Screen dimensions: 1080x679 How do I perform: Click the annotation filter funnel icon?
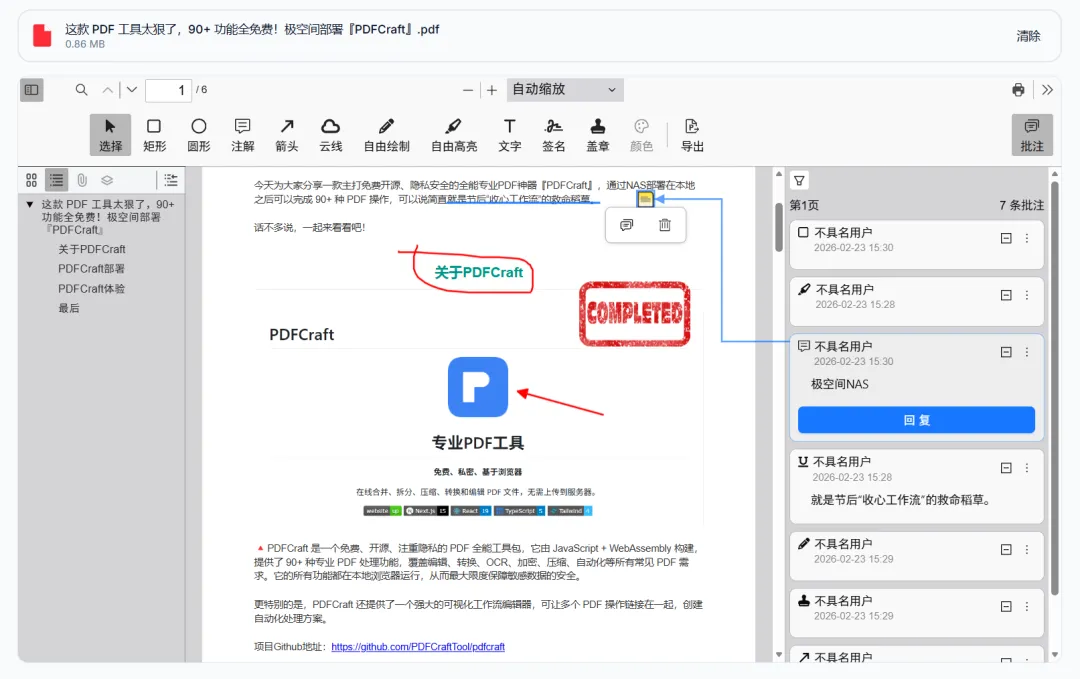click(x=799, y=180)
